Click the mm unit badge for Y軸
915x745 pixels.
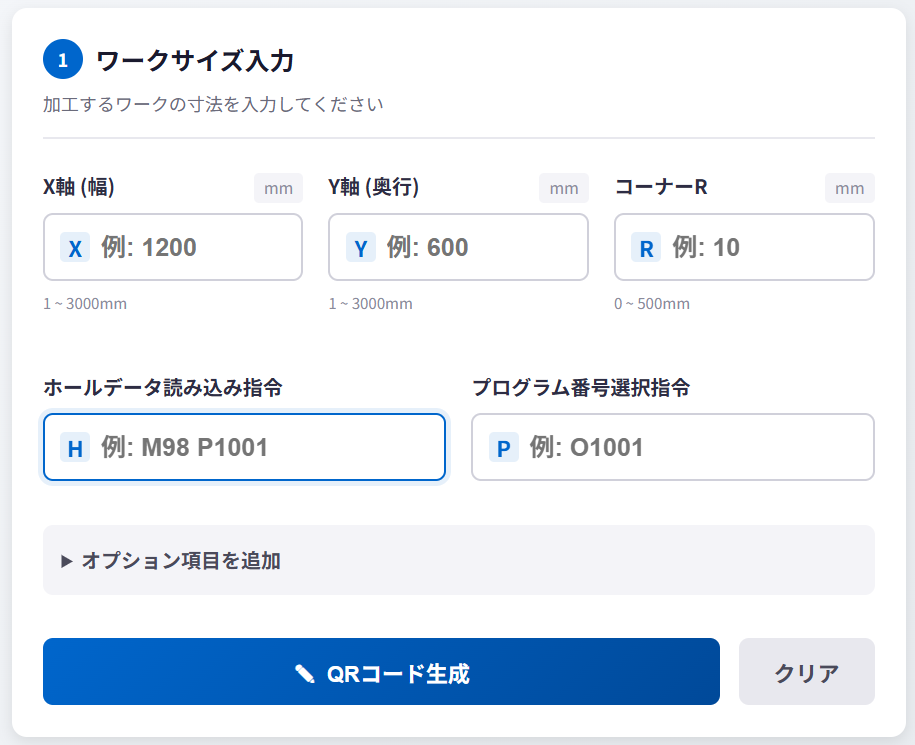pyautogui.click(x=564, y=188)
